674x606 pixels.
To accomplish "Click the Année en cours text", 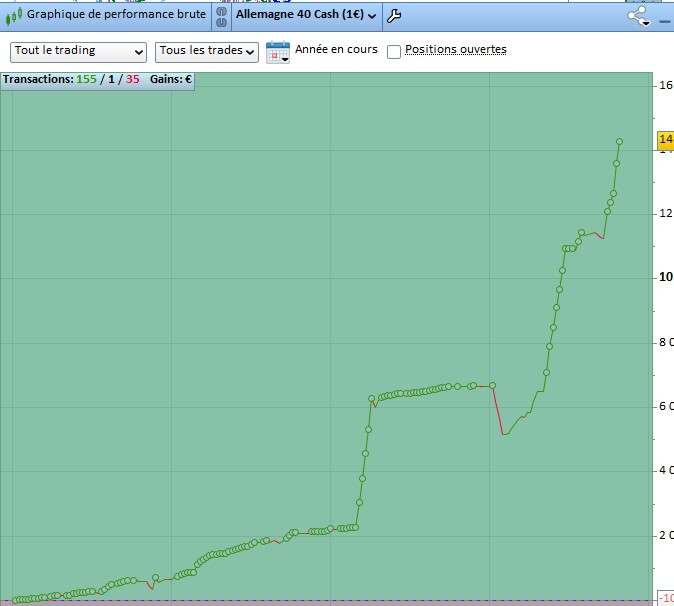I will 336,49.
